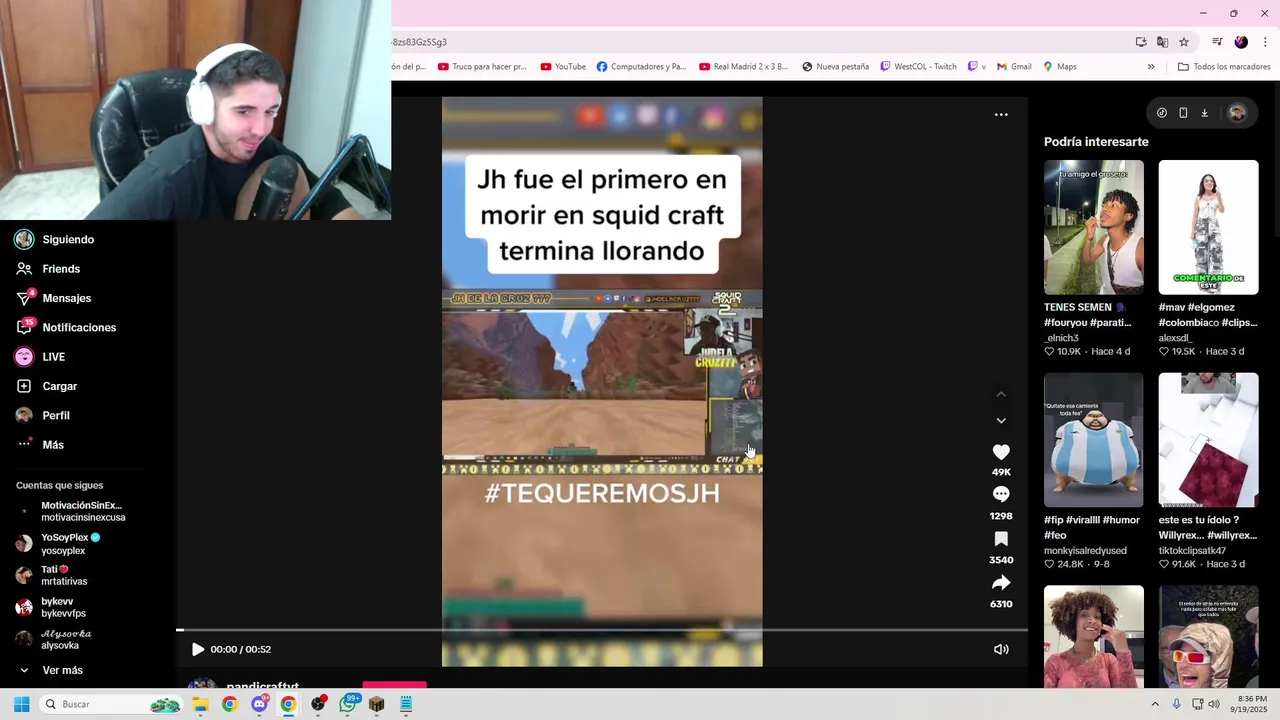Open Tati mrtatirivas account
This screenshot has width=1280, height=720.
tap(51, 575)
